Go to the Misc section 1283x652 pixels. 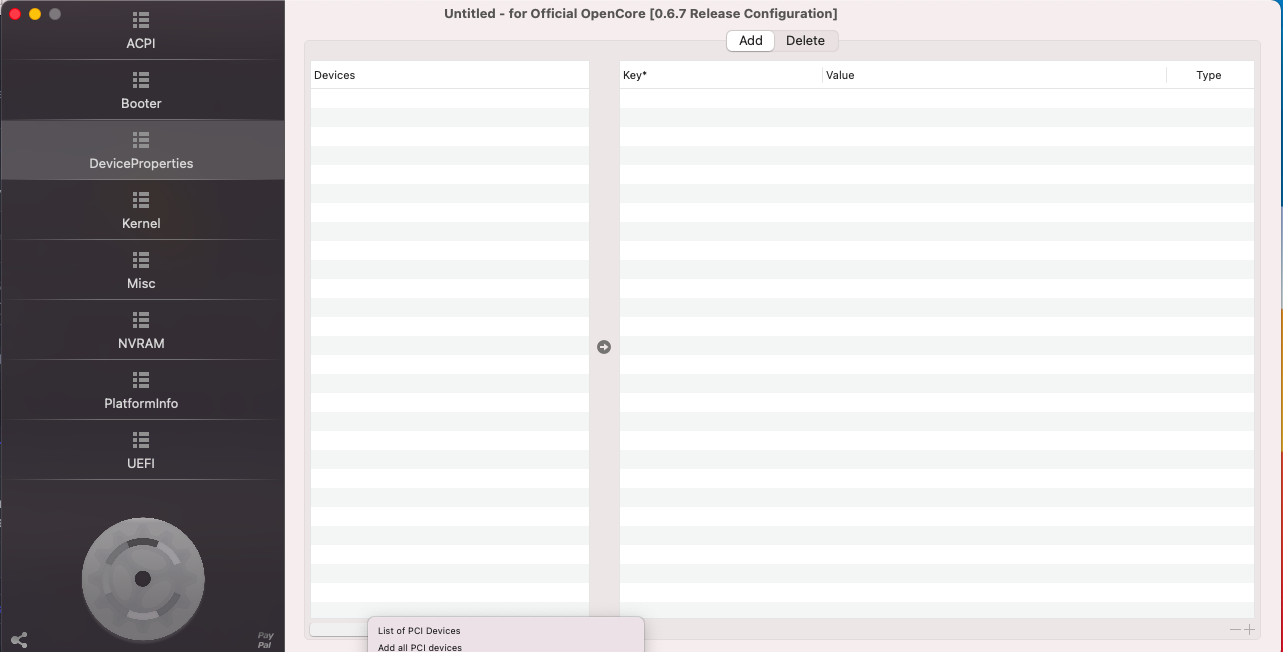click(141, 271)
